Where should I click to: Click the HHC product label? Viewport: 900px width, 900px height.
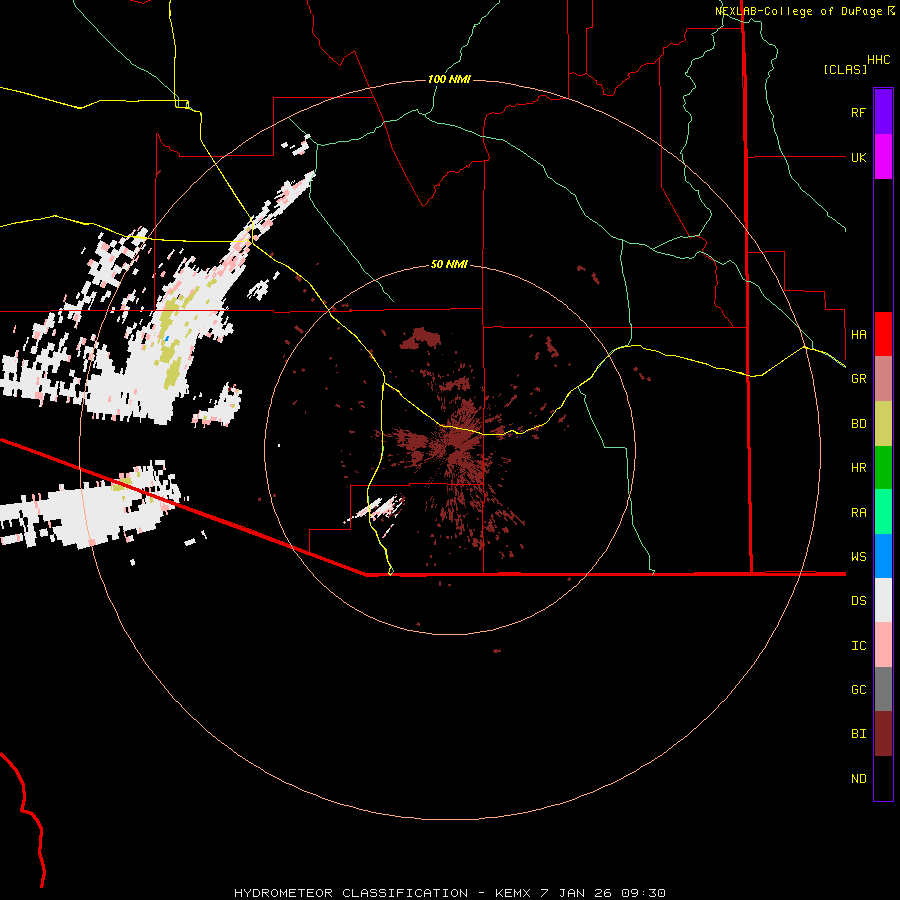pyautogui.click(x=878, y=60)
